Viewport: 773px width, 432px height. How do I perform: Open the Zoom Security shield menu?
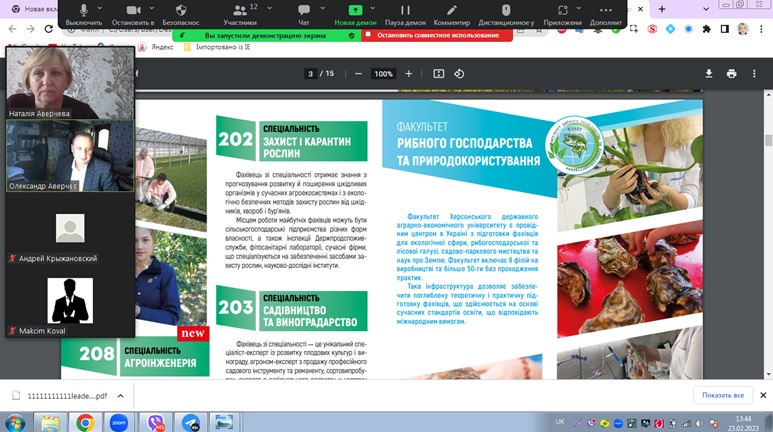pos(181,14)
